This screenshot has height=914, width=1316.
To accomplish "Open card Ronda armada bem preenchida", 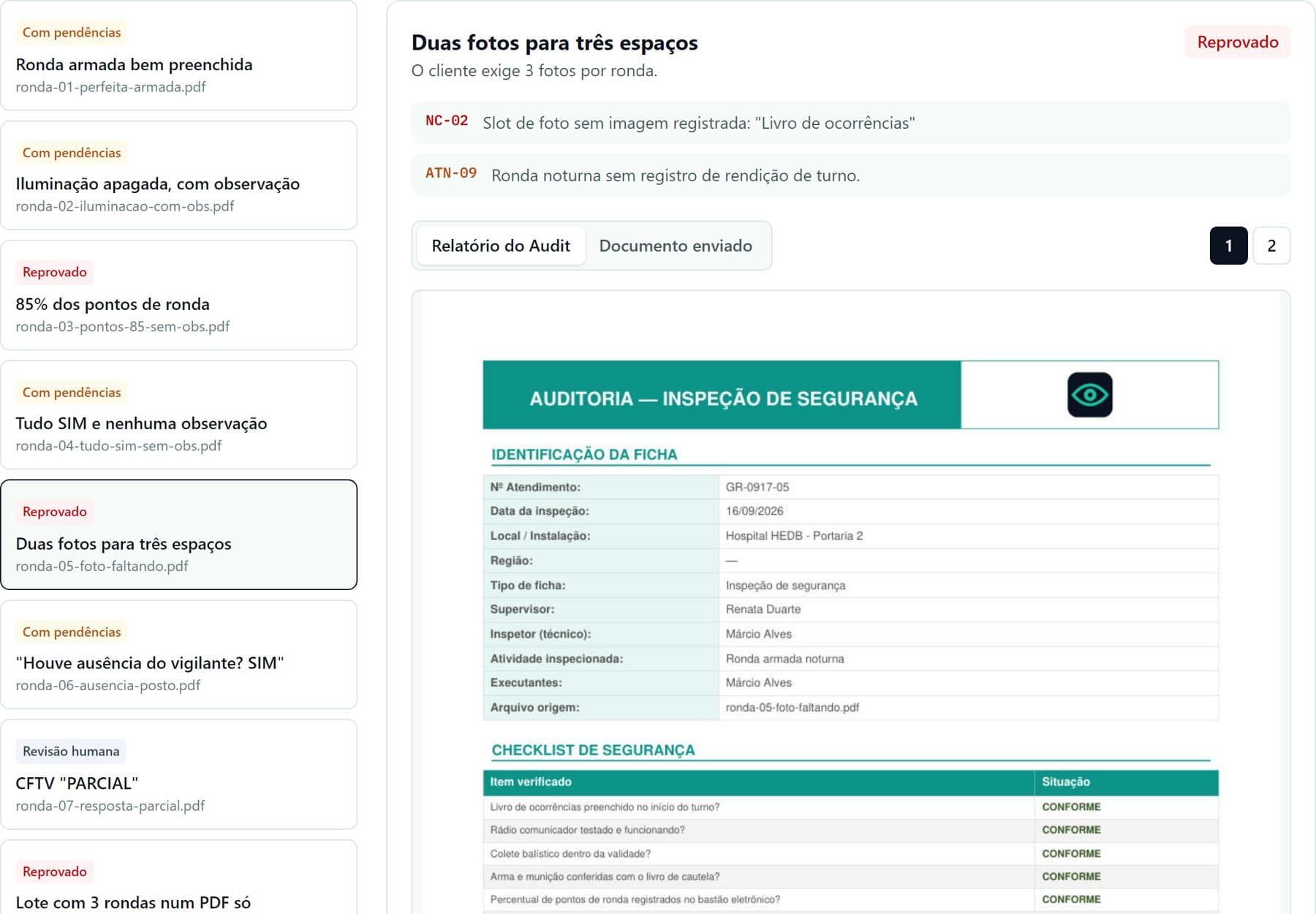I will tap(178, 56).
